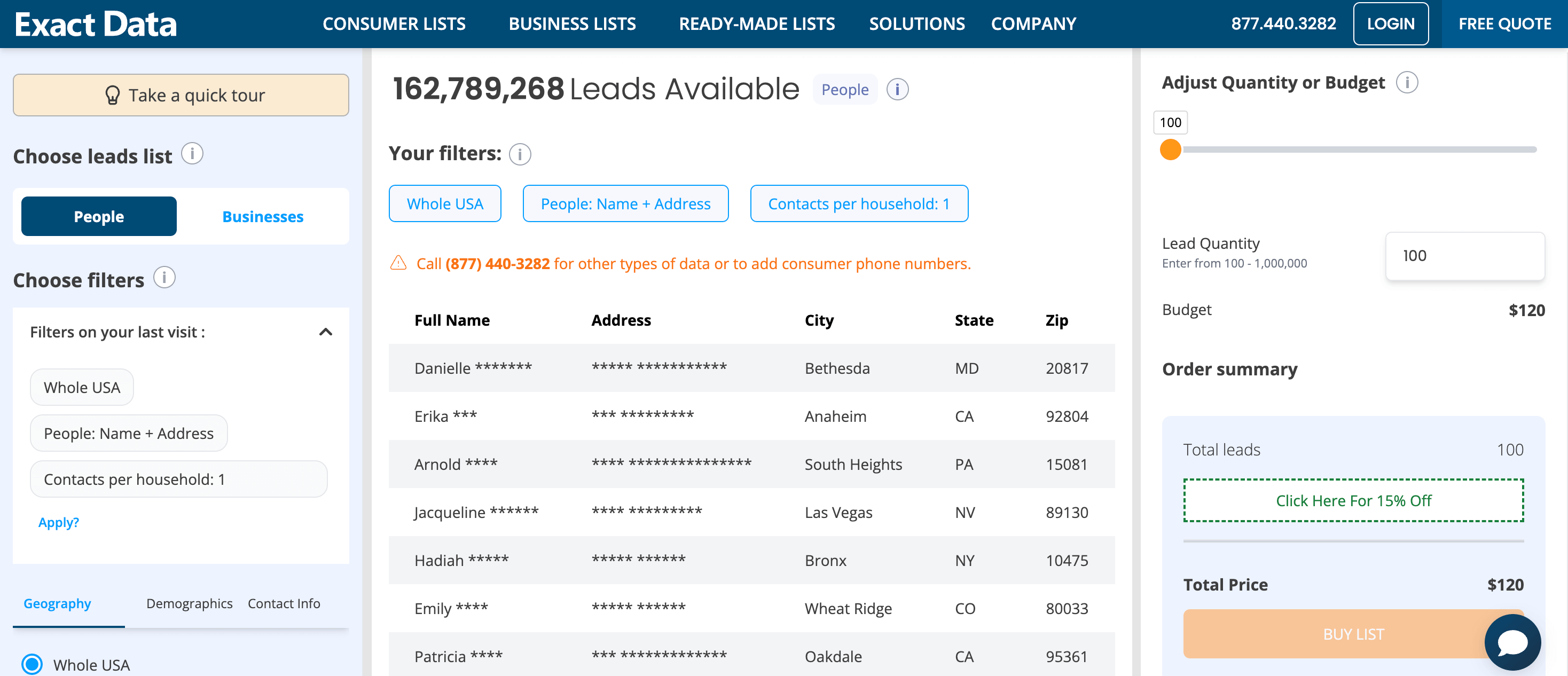Click the Login button
The image size is (1568, 676).
[x=1390, y=23]
